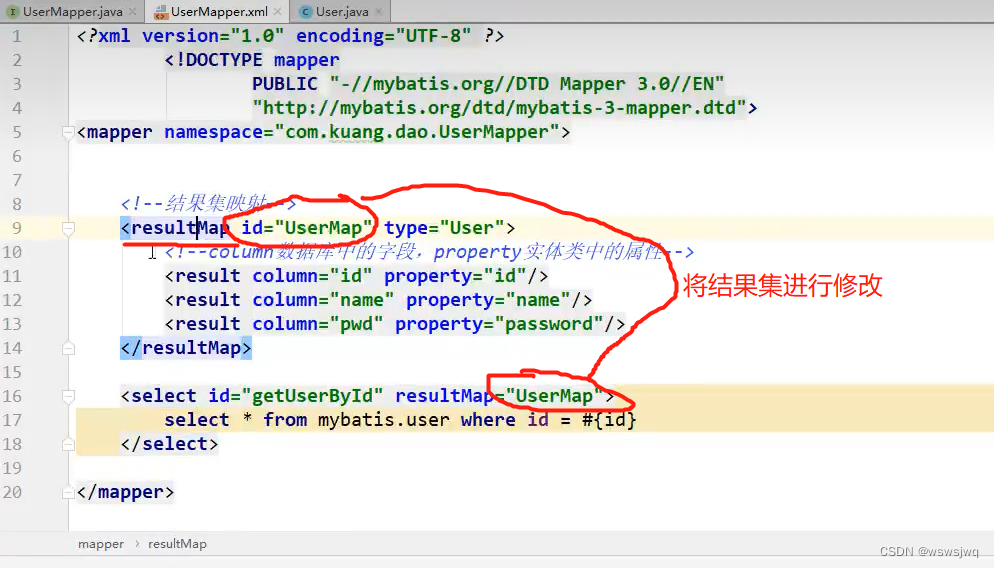Click the column="name" attribute
Viewport: 994px width, 568px height.
[323, 300]
